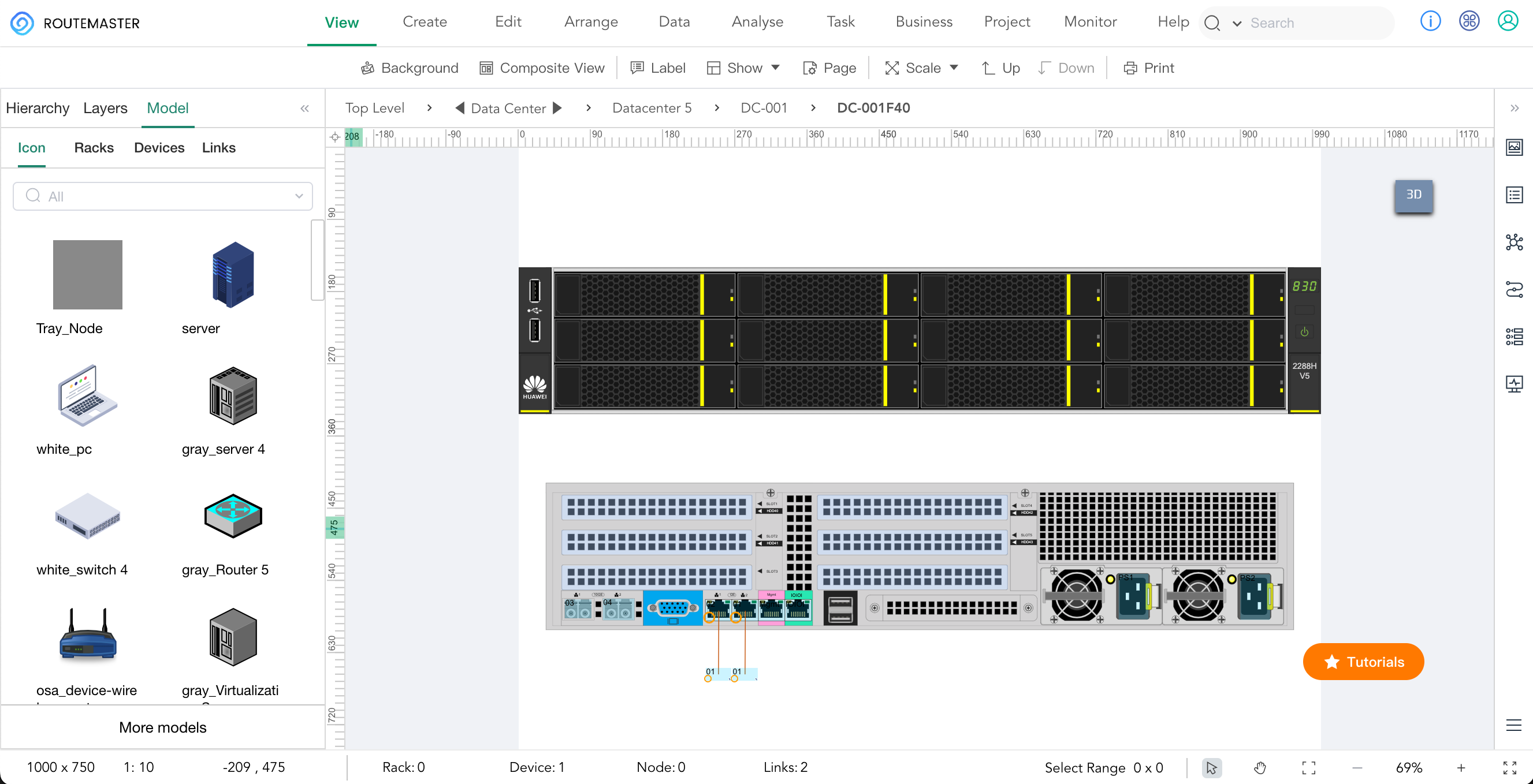
Task: Open the All filter combo box
Action: (x=162, y=196)
